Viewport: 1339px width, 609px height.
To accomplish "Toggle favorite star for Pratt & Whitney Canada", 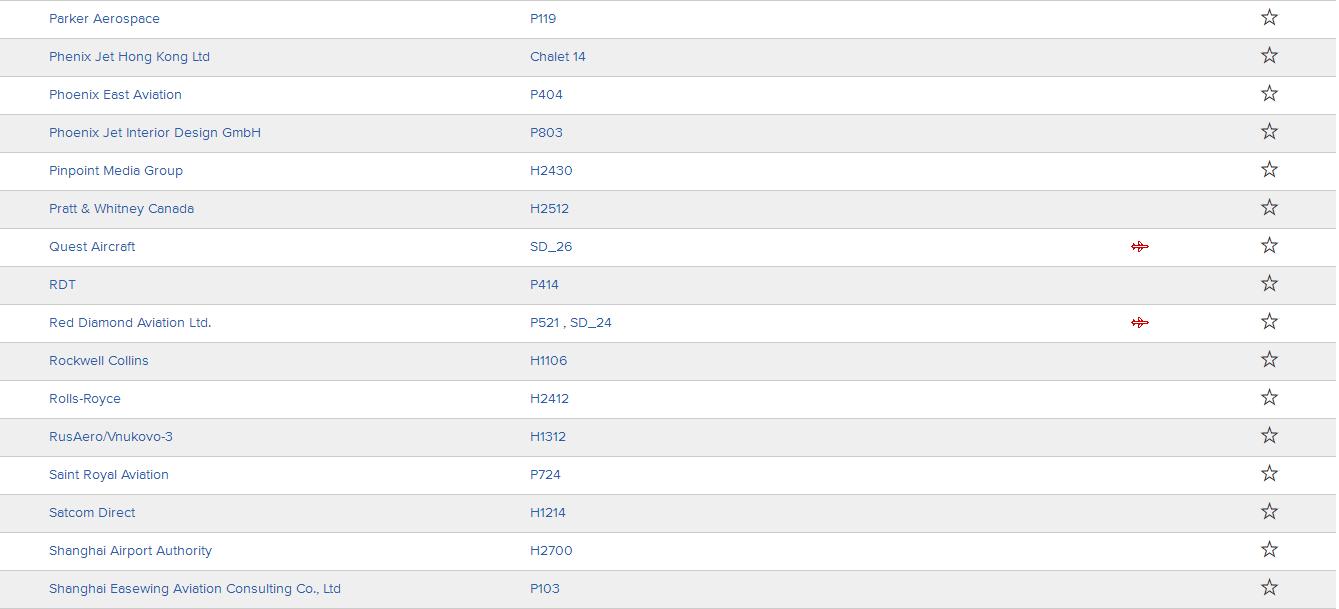I will [1269, 207].
